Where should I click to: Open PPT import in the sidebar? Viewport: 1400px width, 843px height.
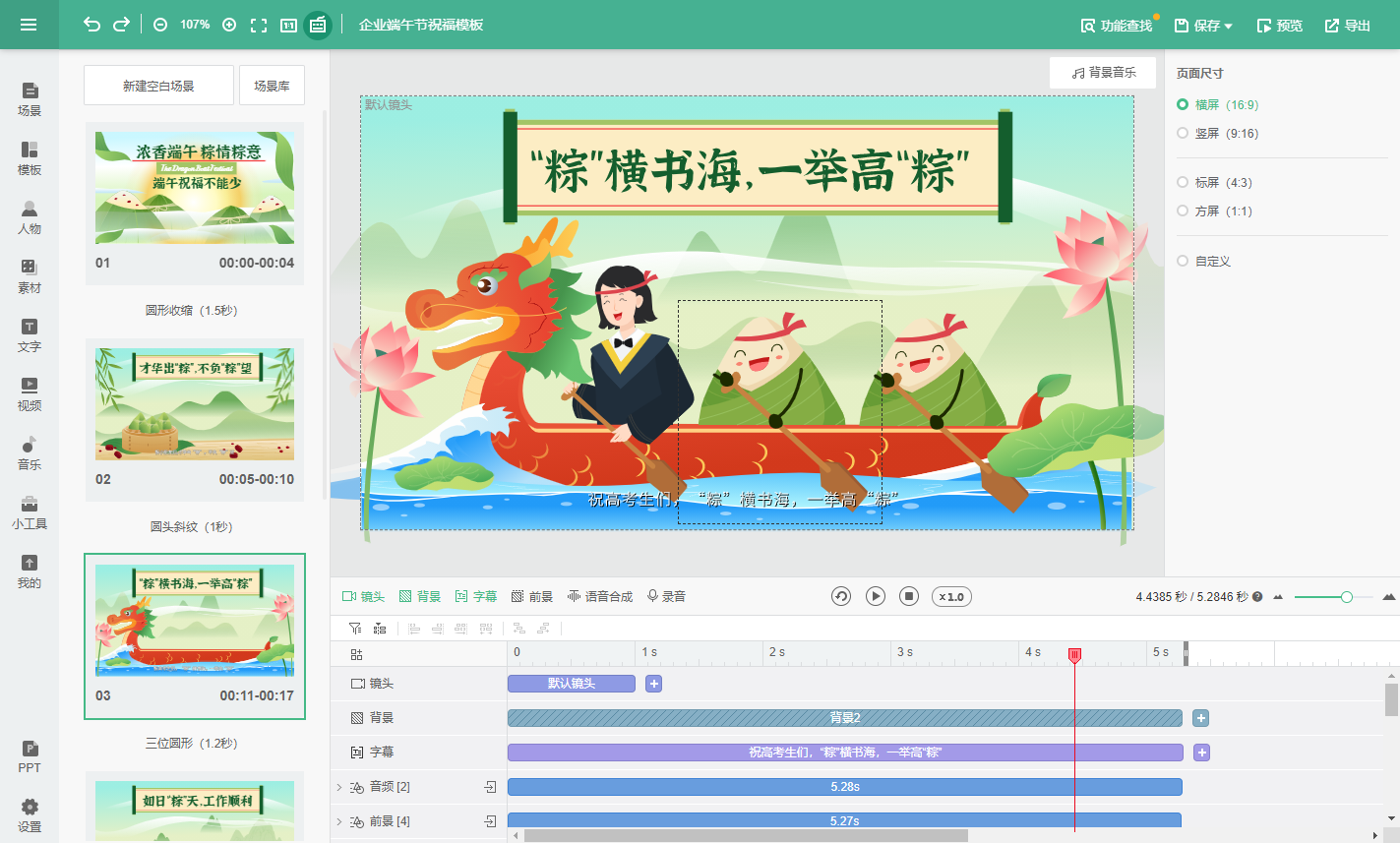(x=30, y=756)
